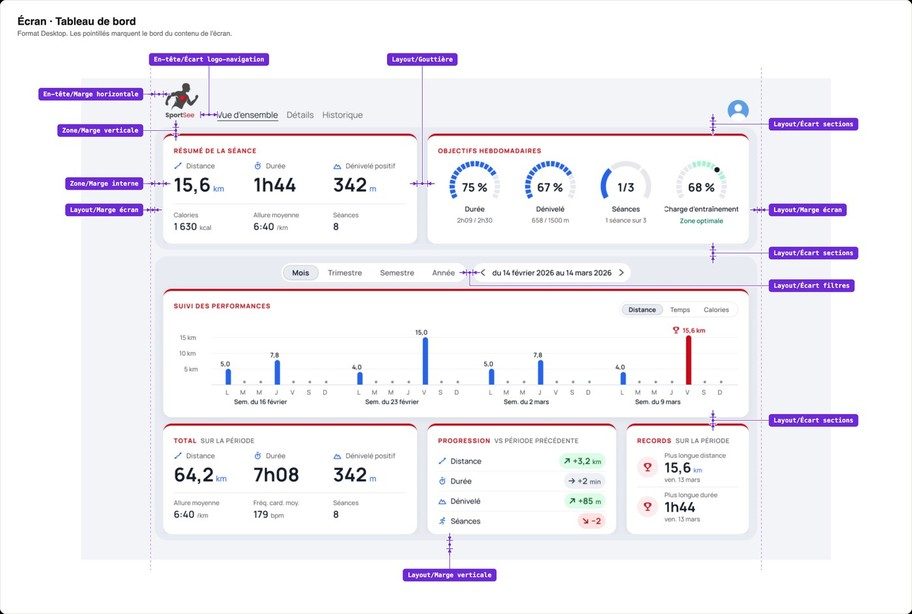Go to the previous period with the left chevron
The width and height of the screenshot is (912, 614).
tap(483, 273)
